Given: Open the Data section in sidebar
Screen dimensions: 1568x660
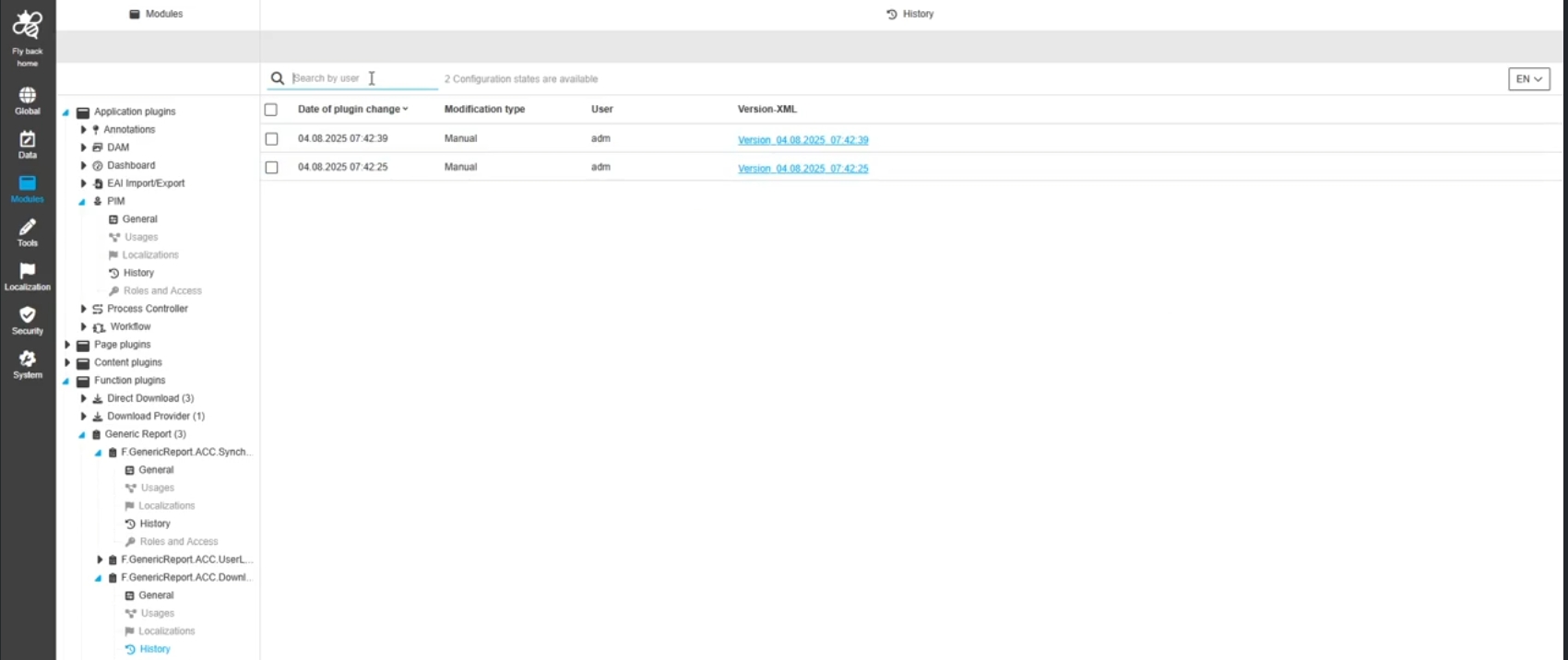Looking at the screenshot, I should pos(28,145).
